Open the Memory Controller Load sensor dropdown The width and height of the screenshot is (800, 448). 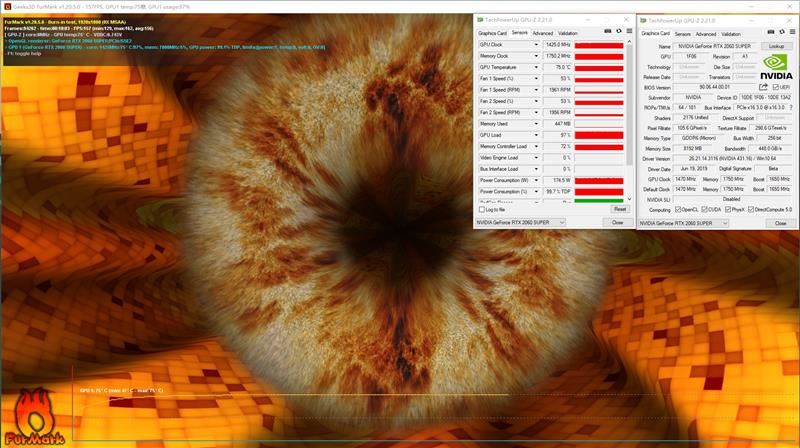coord(536,146)
